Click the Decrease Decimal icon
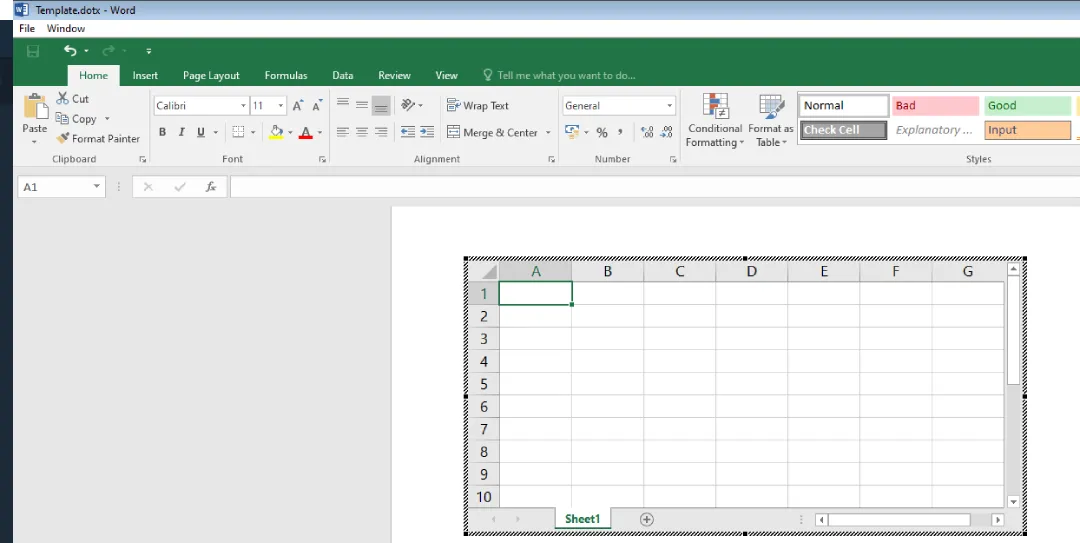The image size is (1080, 543). pos(666,132)
